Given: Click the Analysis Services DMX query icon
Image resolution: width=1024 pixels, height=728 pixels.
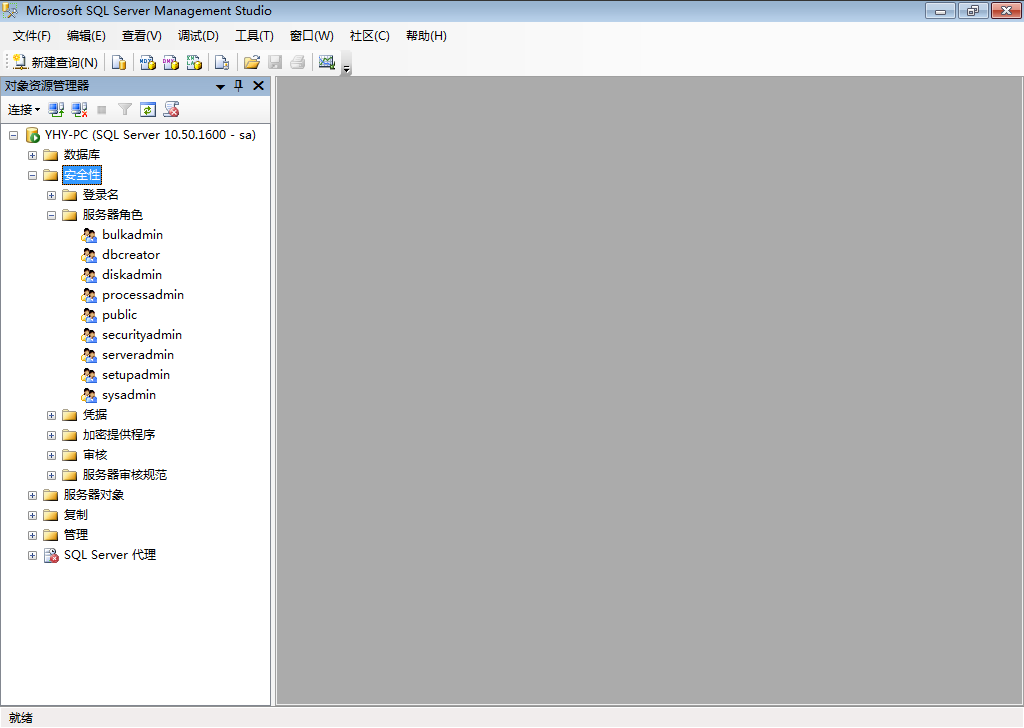Looking at the screenshot, I should (x=170, y=62).
